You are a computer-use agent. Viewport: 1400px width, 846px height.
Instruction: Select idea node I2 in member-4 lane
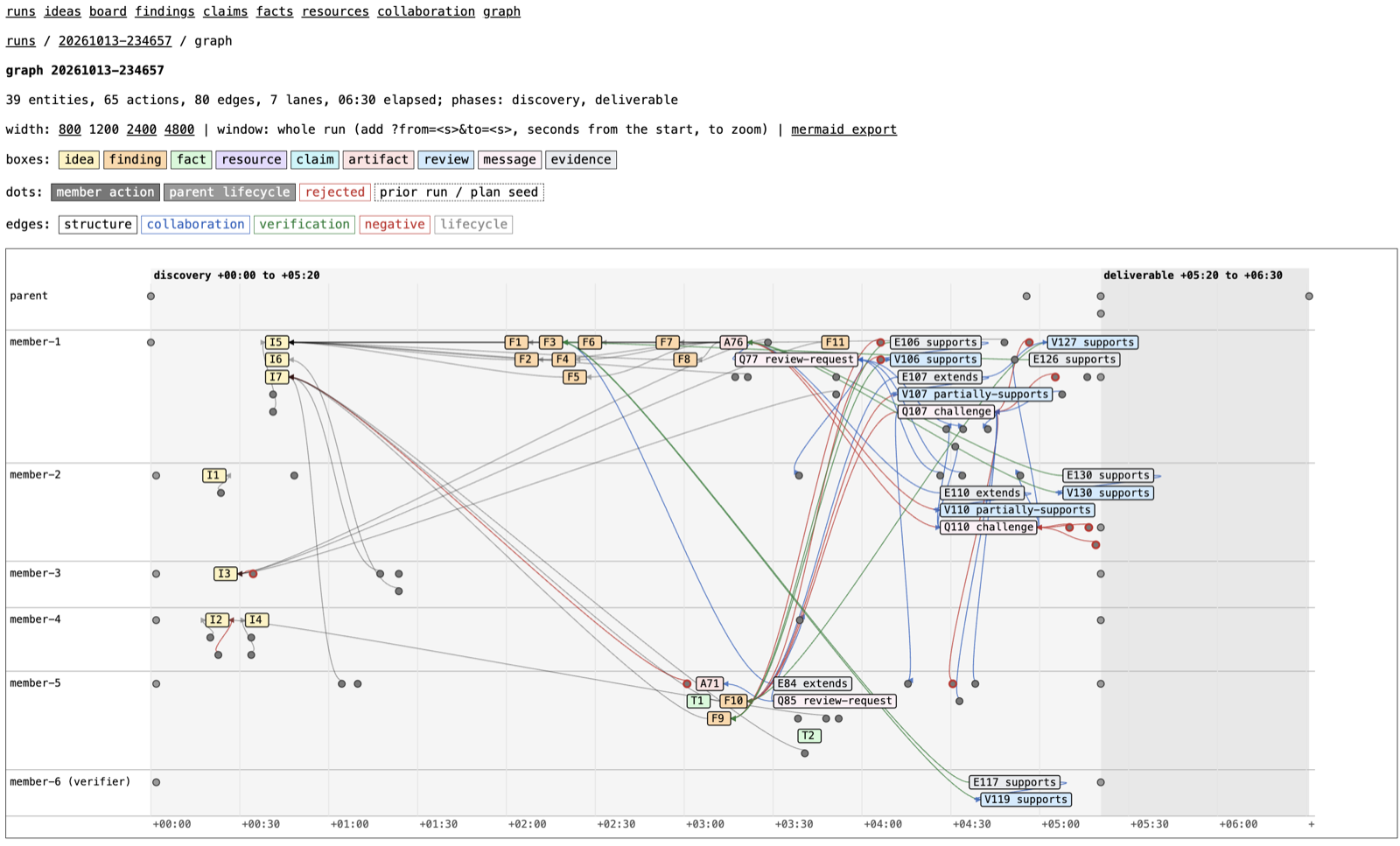[216, 619]
